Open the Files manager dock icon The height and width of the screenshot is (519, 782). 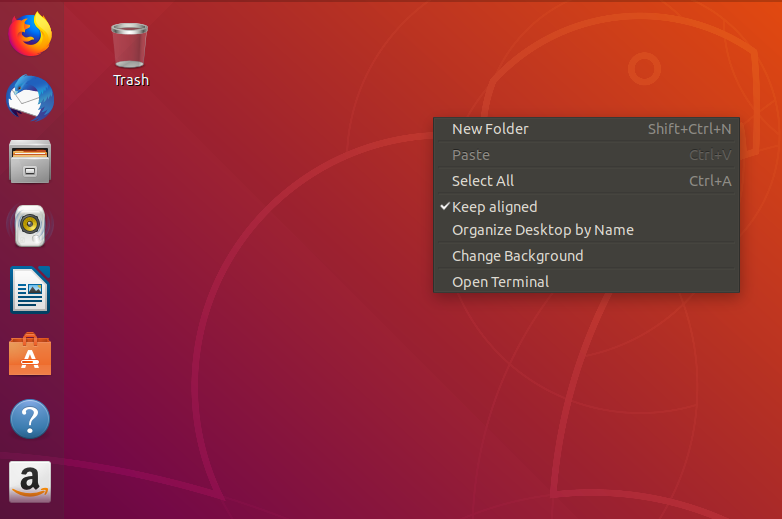point(30,162)
